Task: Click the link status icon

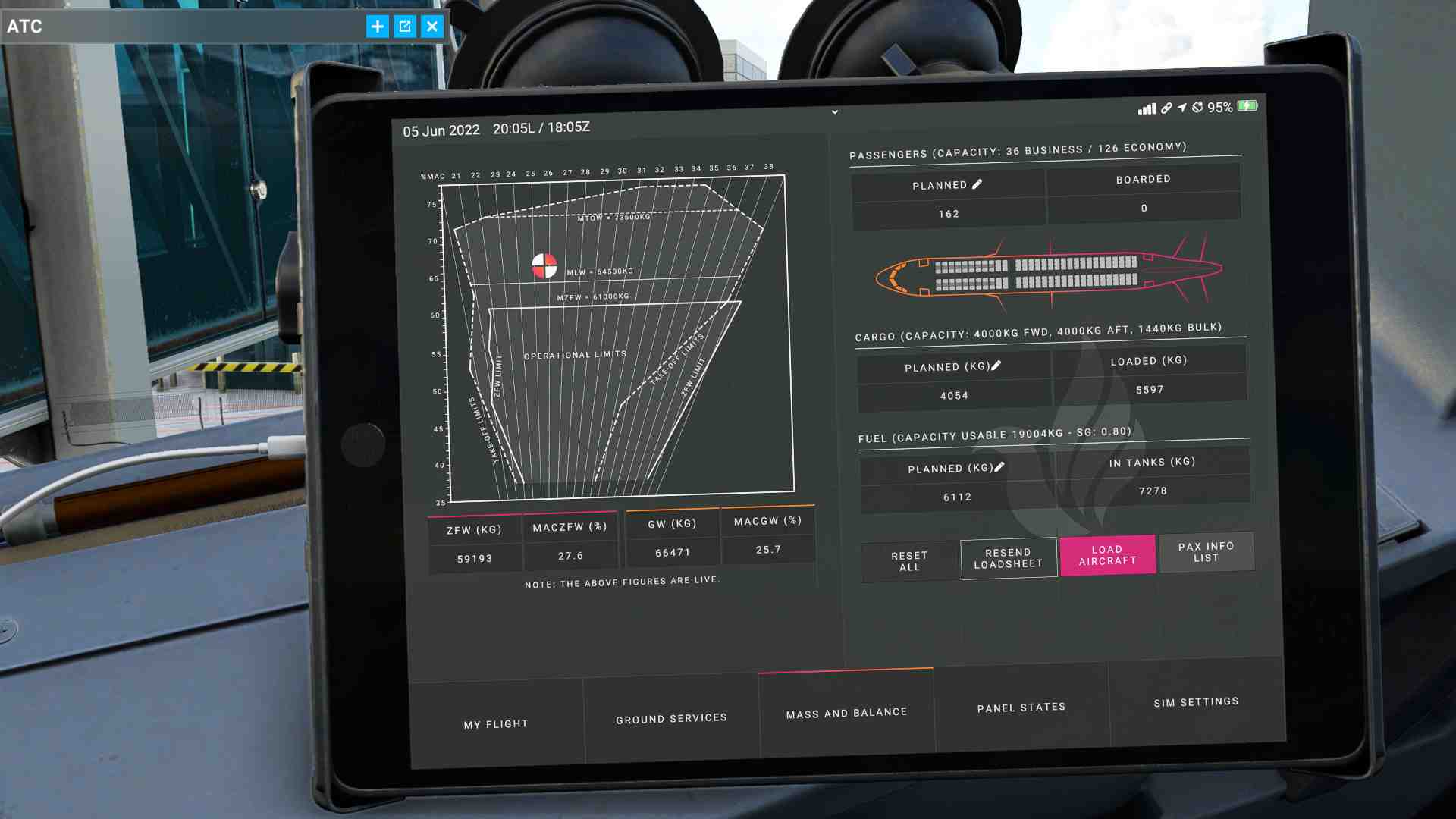Action: (x=1166, y=108)
